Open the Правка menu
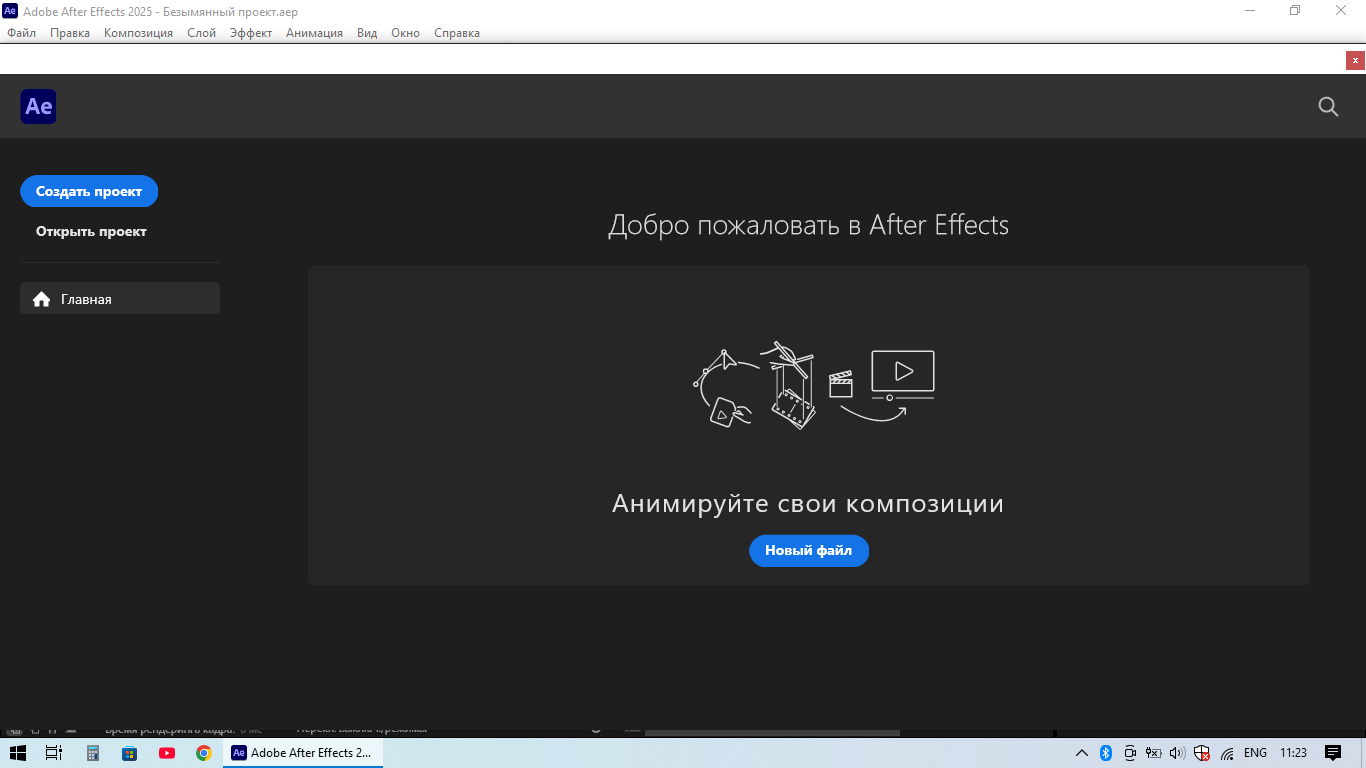1366x768 pixels. tap(70, 33)
